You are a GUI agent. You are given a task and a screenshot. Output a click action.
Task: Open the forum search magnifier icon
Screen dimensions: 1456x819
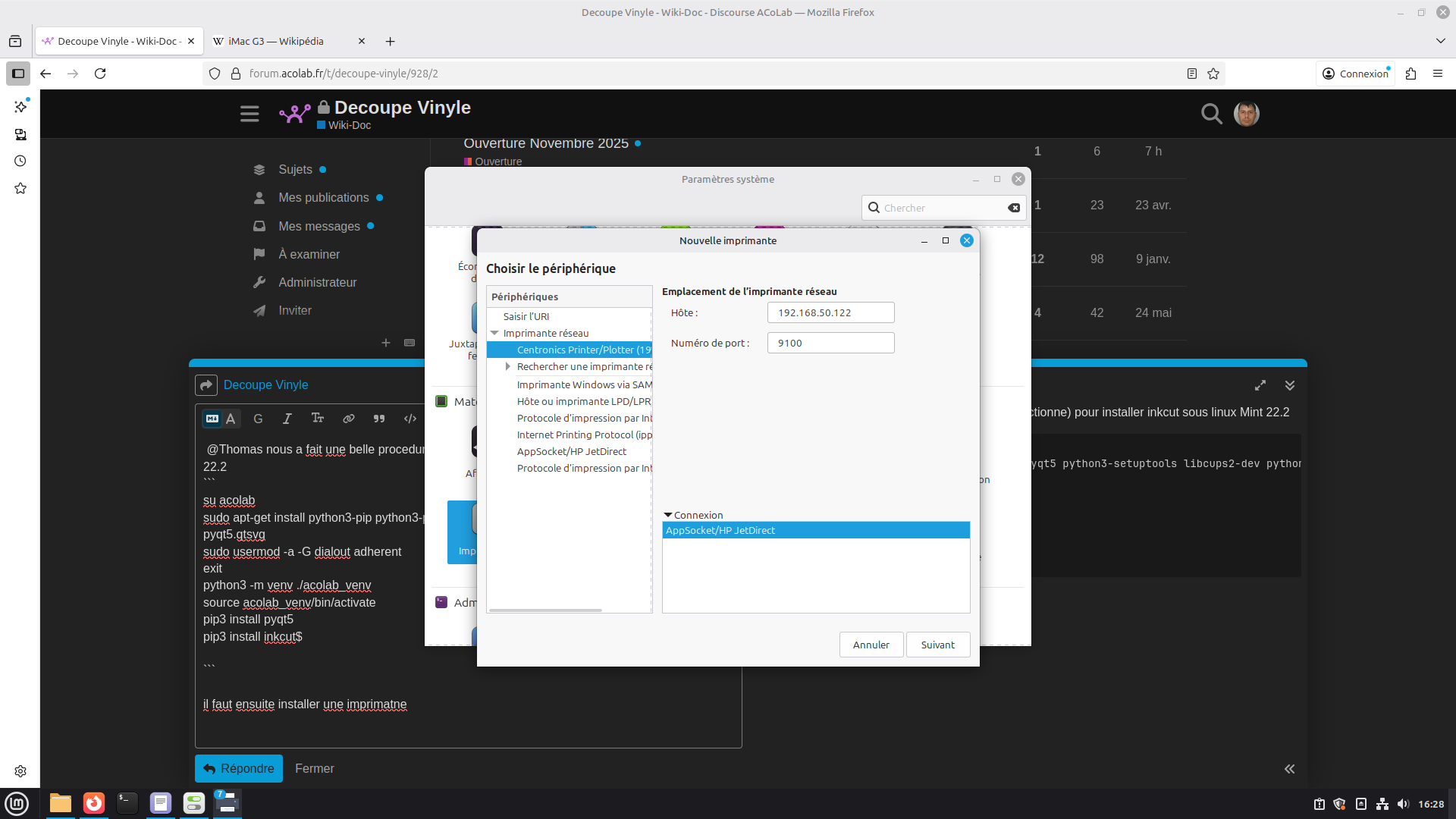1211,114
